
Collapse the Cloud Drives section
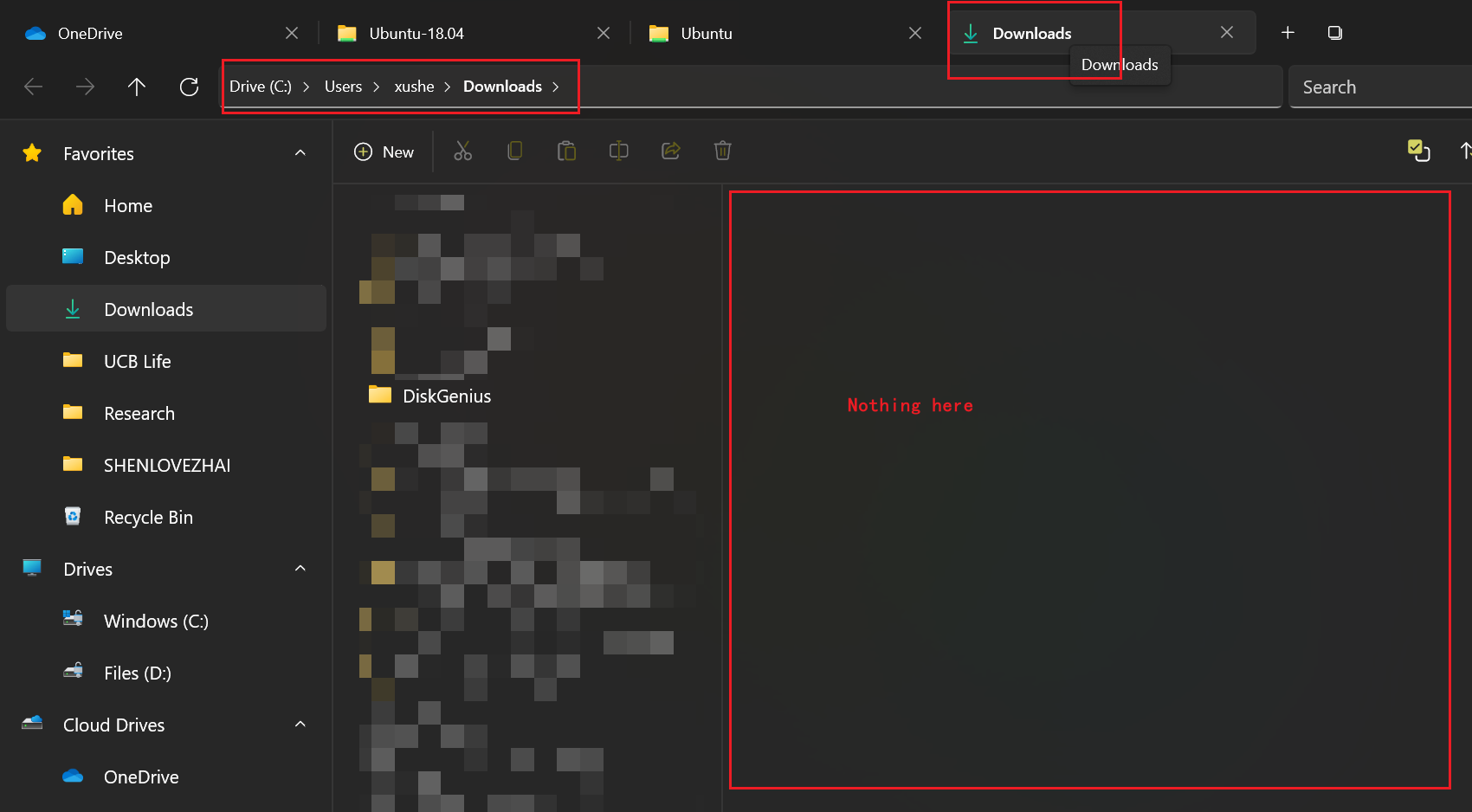[300, 725]
